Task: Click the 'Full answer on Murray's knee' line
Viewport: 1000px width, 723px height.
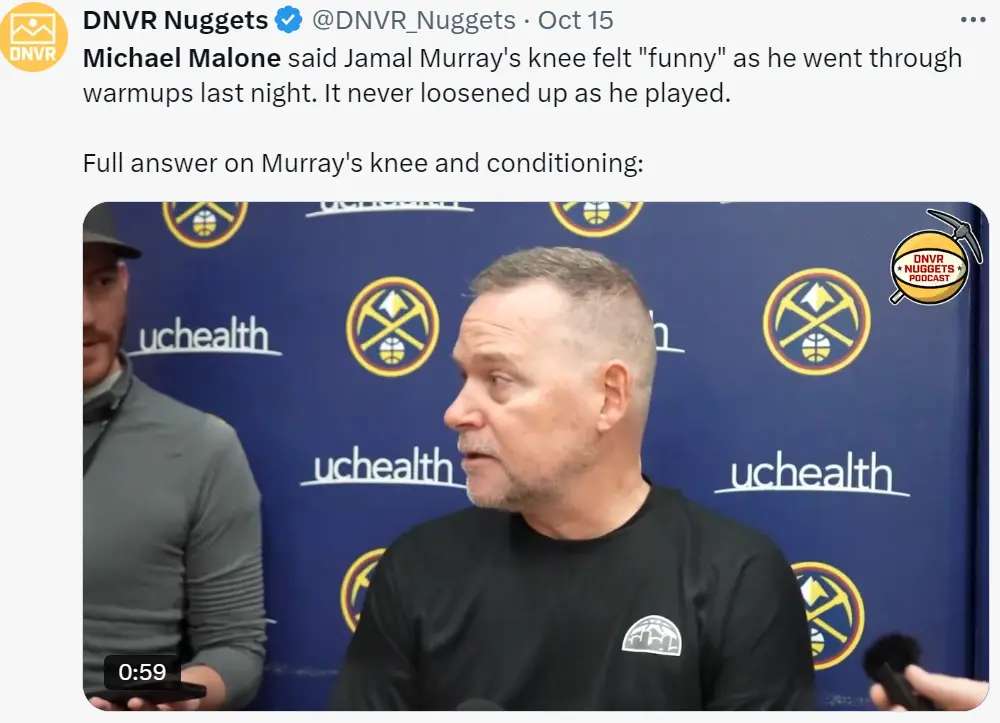Action: (363, 163)
